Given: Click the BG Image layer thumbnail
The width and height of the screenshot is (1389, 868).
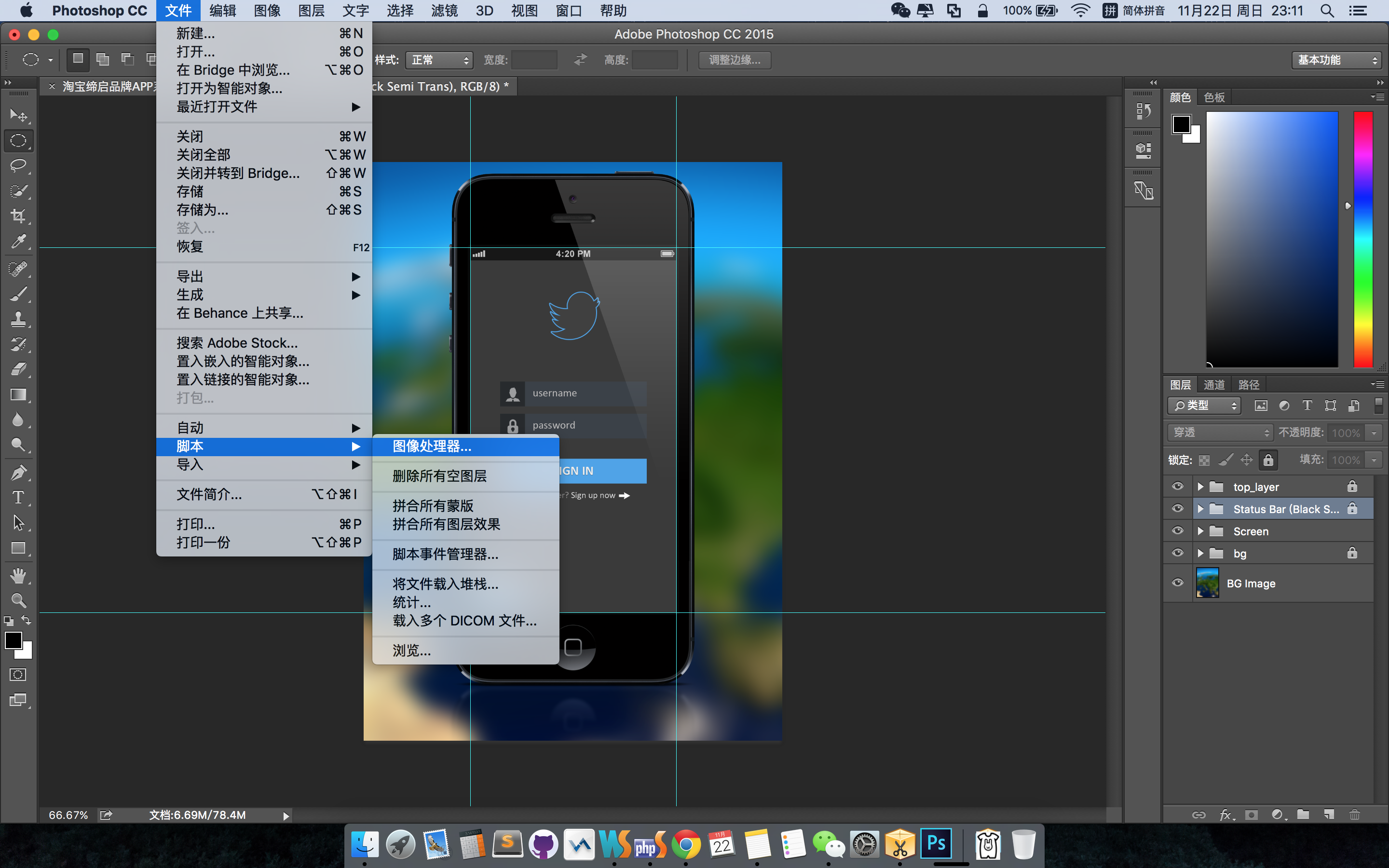Looking at the screenshot, I should [1207, 583].
